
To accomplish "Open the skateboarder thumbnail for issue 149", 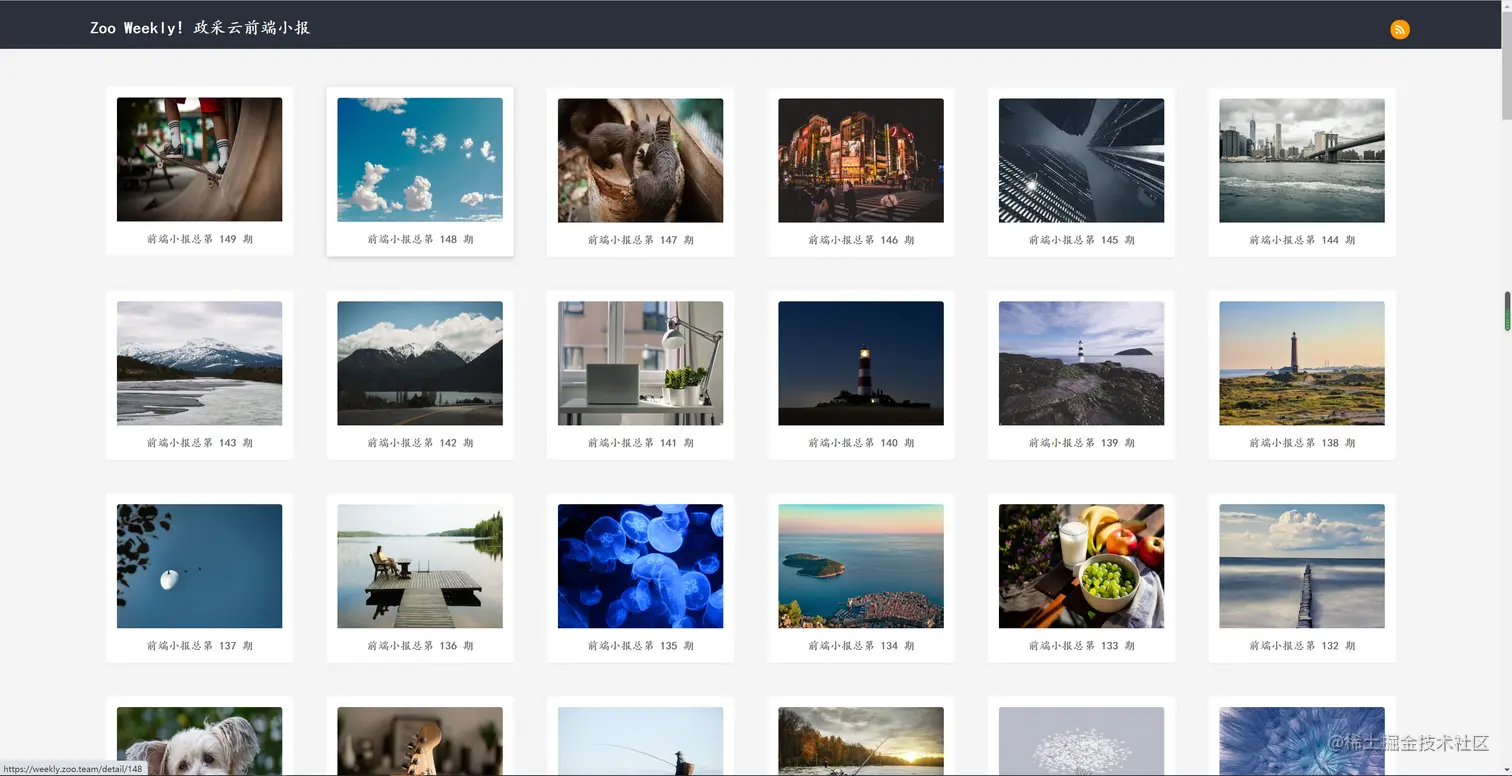I will pyautogui.click(x=199, y=159).
